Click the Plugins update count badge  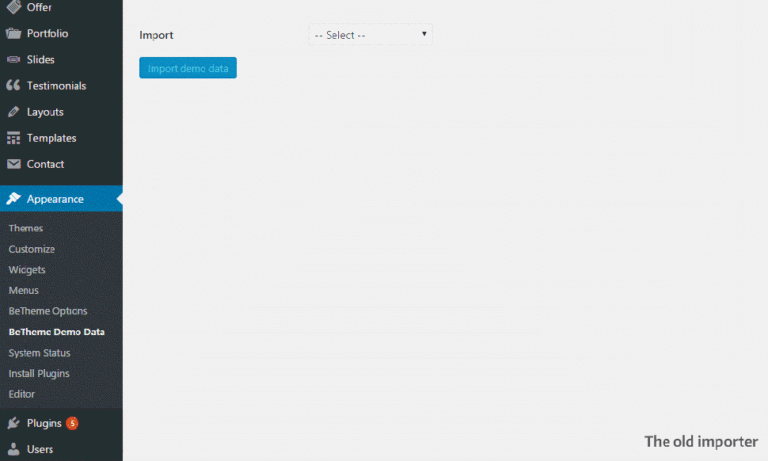coord(72,423)
